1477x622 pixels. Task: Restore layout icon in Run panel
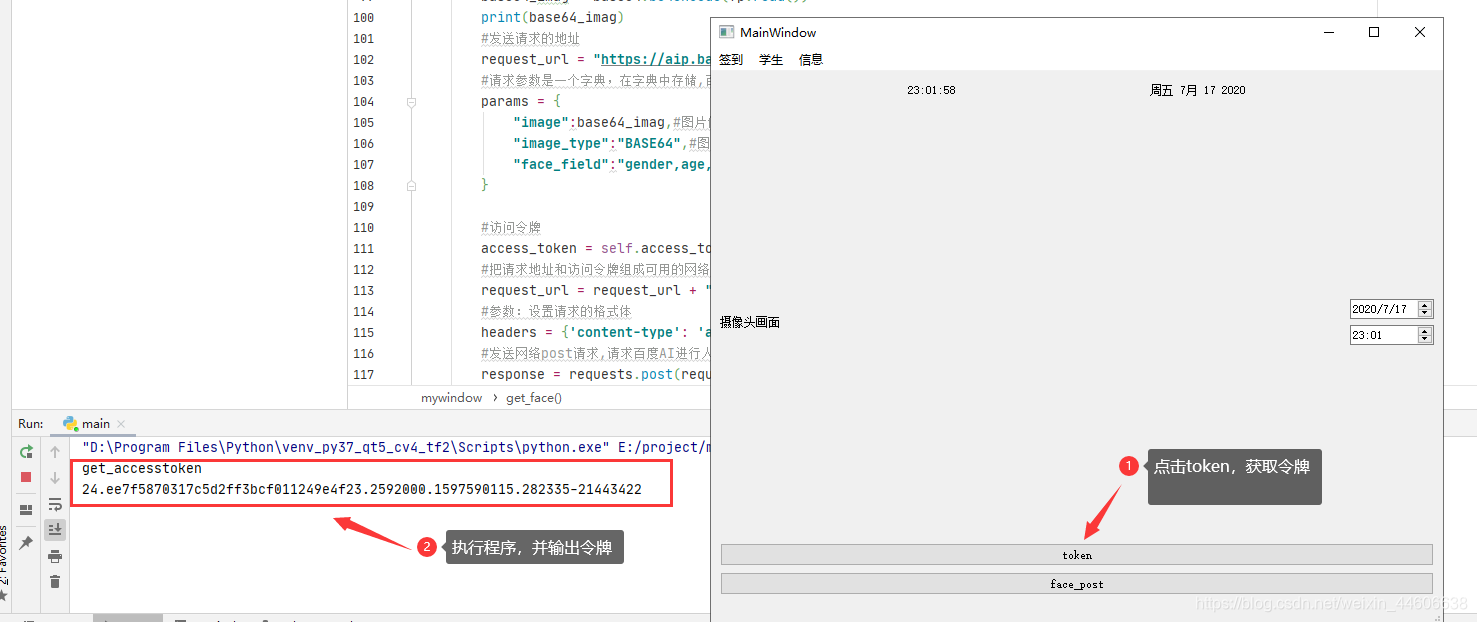[27, 510]
